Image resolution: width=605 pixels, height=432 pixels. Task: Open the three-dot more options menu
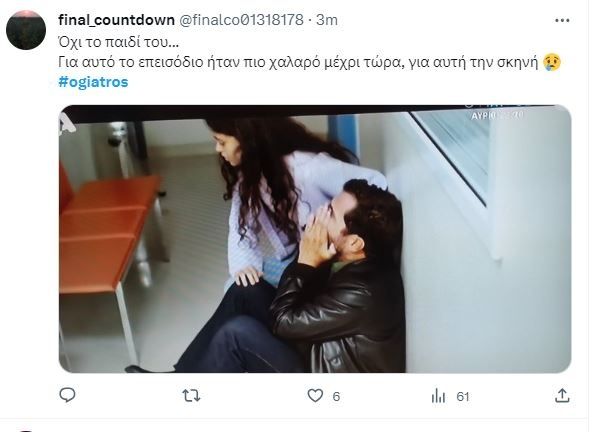tap(562, 20)
